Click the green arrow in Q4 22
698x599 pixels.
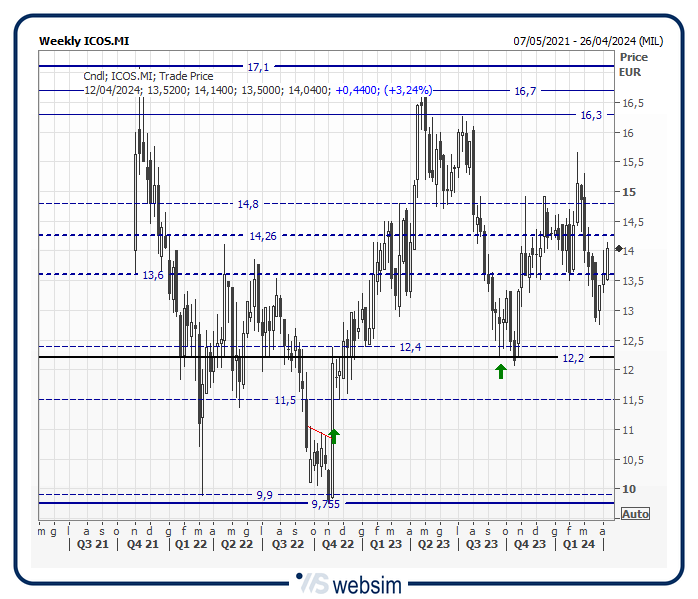(334, 435)
